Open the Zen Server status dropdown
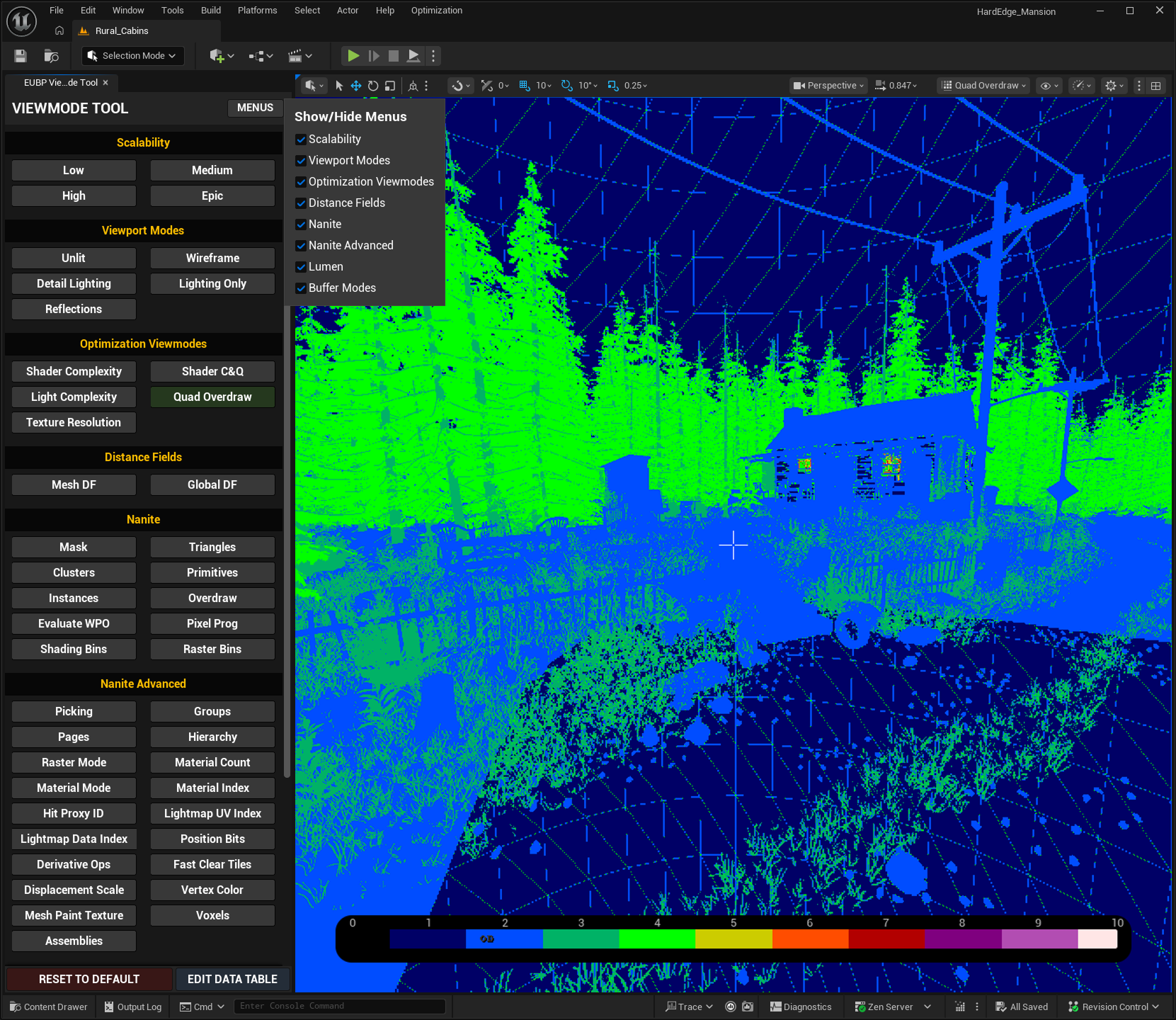The image size is (1176, 1020). pyautogui.click(x=893, y=1007)
